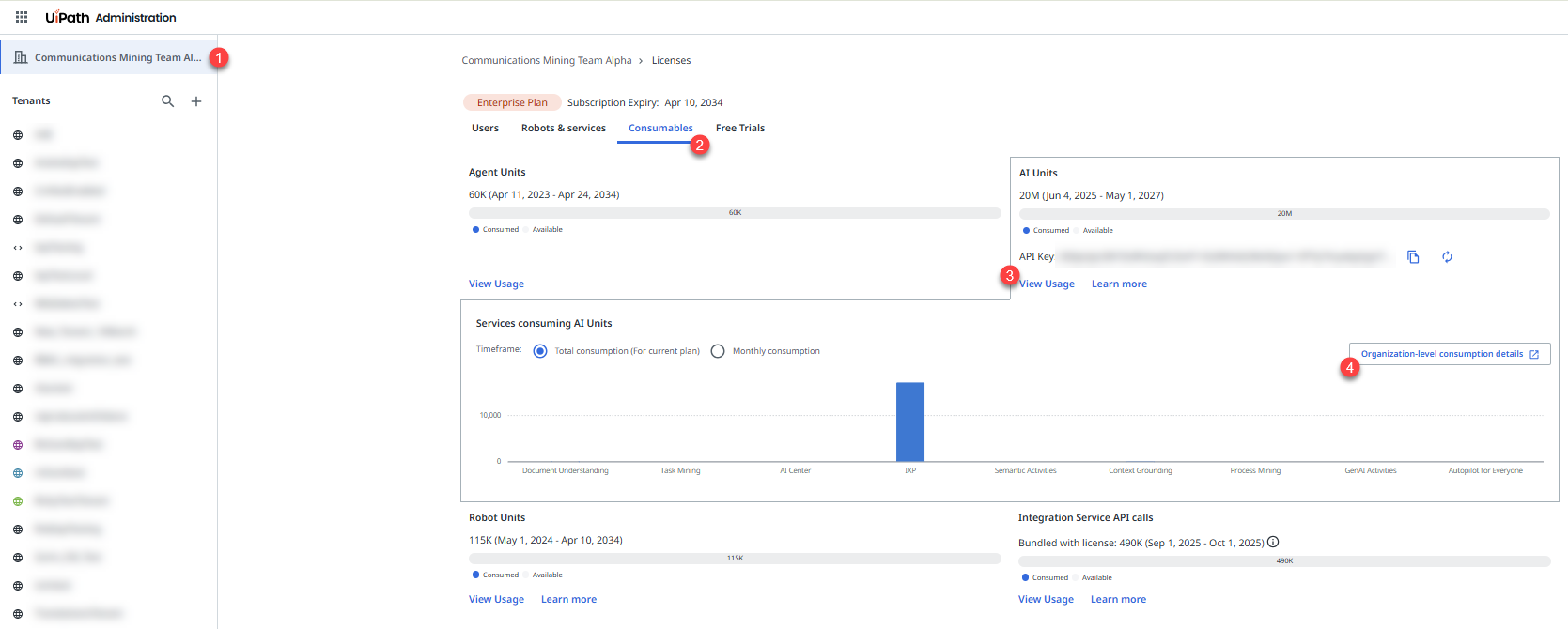
Task: Click the IXP bar in consumption chart
Action: [910, 422]
